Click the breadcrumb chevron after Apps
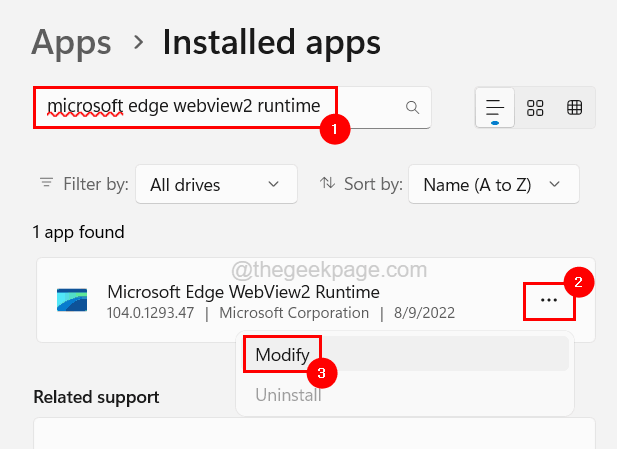Viewport: 617px width, 449px height. pos(136,44)
